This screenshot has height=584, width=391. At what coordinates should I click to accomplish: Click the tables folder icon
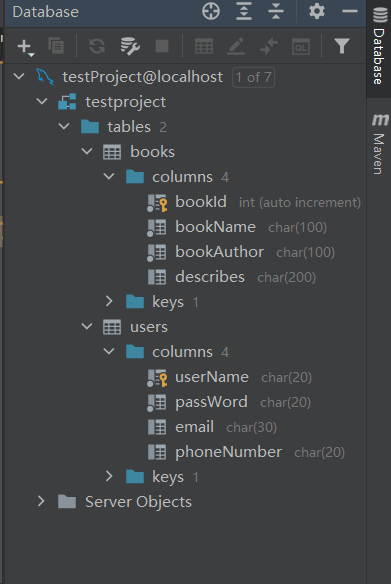[90, 127]
